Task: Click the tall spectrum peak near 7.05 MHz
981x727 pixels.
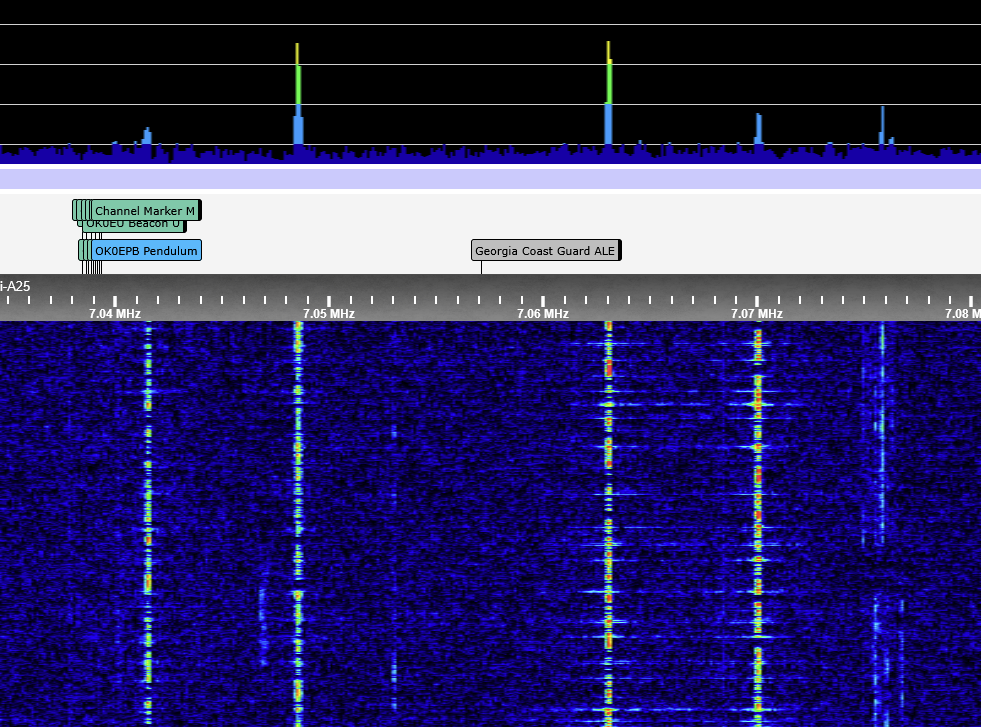Action: (x=297, y=100)
